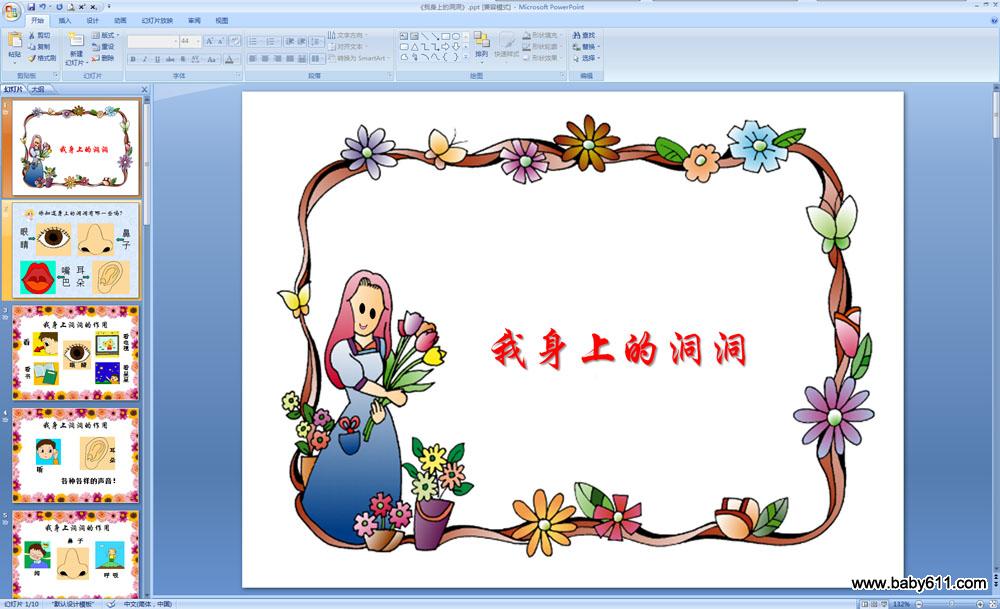1000x609 pixels.
Task: Click the bulleted list button
Action: 255,41
